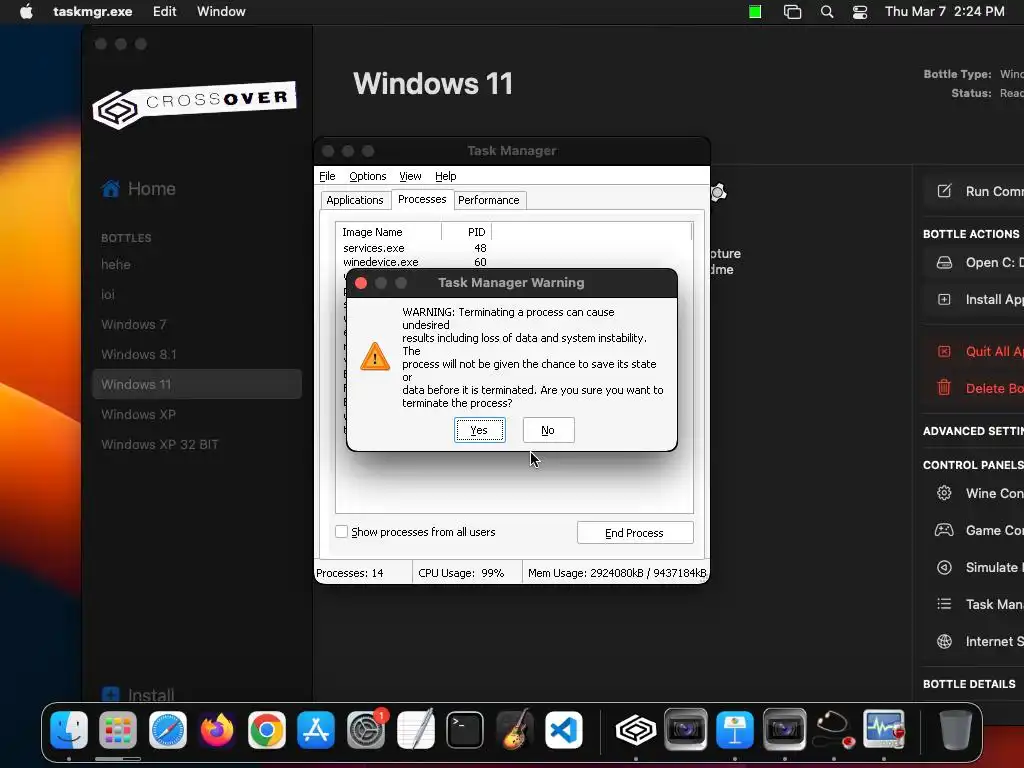Screen dimensions: 1024x768
Task: Launch Firefox from the Dock
Action: click(217, 729)
